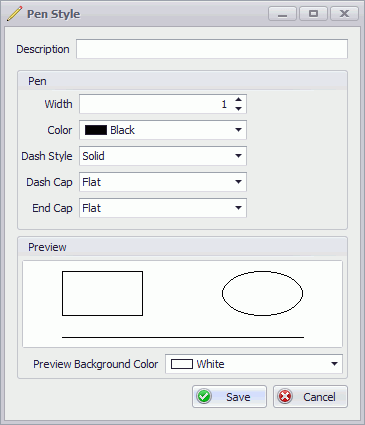Click the horizontal line in preview
This screenshot has height=425, width=365.
[x=183, y=337]
